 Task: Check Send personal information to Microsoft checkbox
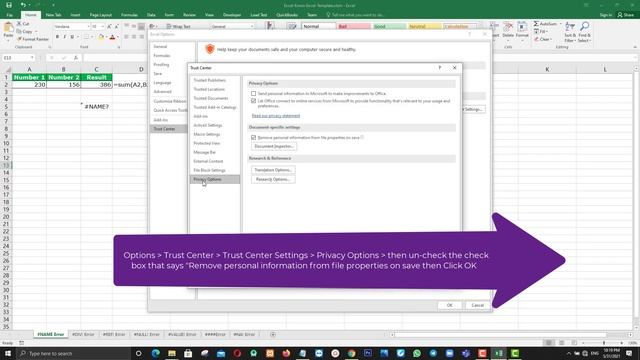253,93
